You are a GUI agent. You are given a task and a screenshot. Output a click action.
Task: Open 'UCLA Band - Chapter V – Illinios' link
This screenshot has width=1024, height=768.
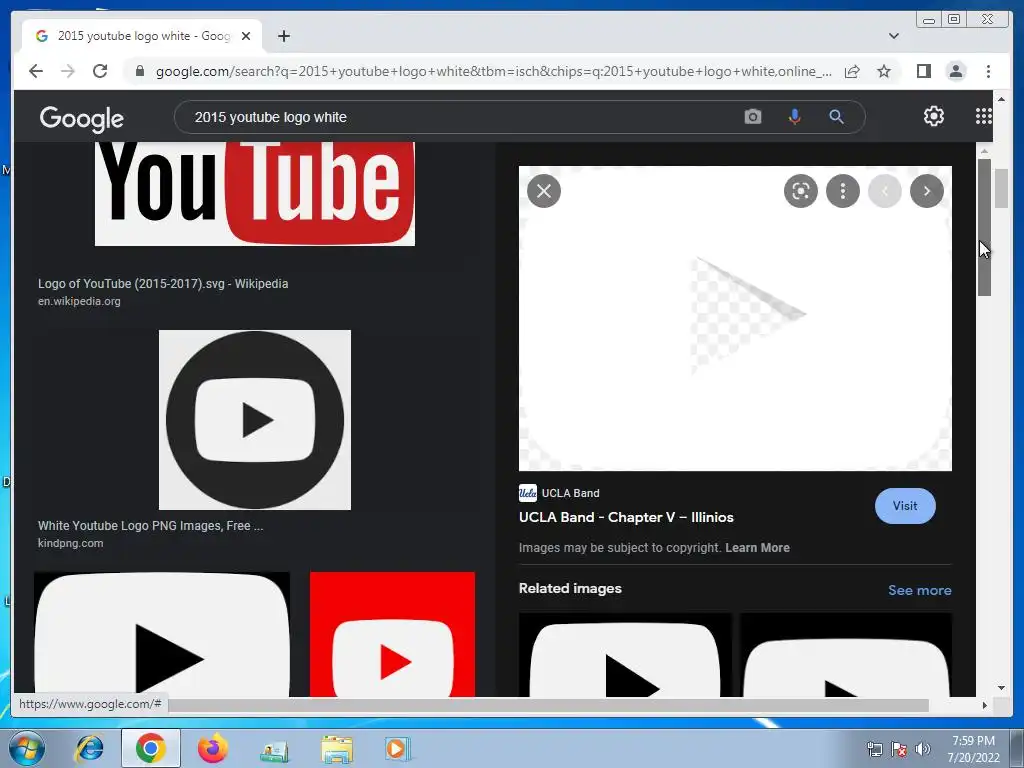(x=626, y=517)
